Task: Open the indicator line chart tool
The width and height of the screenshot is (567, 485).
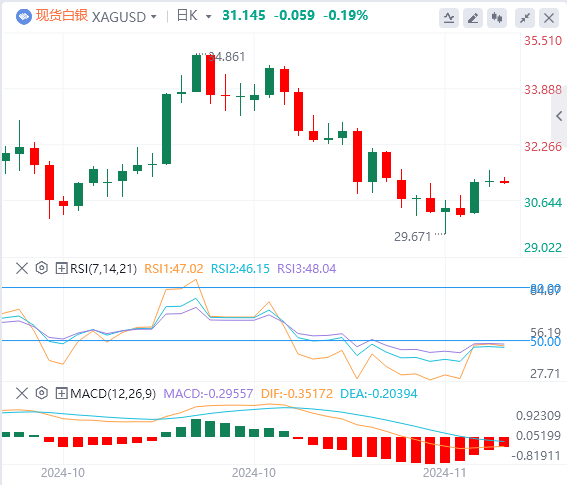Action: (x=449, y=18)
